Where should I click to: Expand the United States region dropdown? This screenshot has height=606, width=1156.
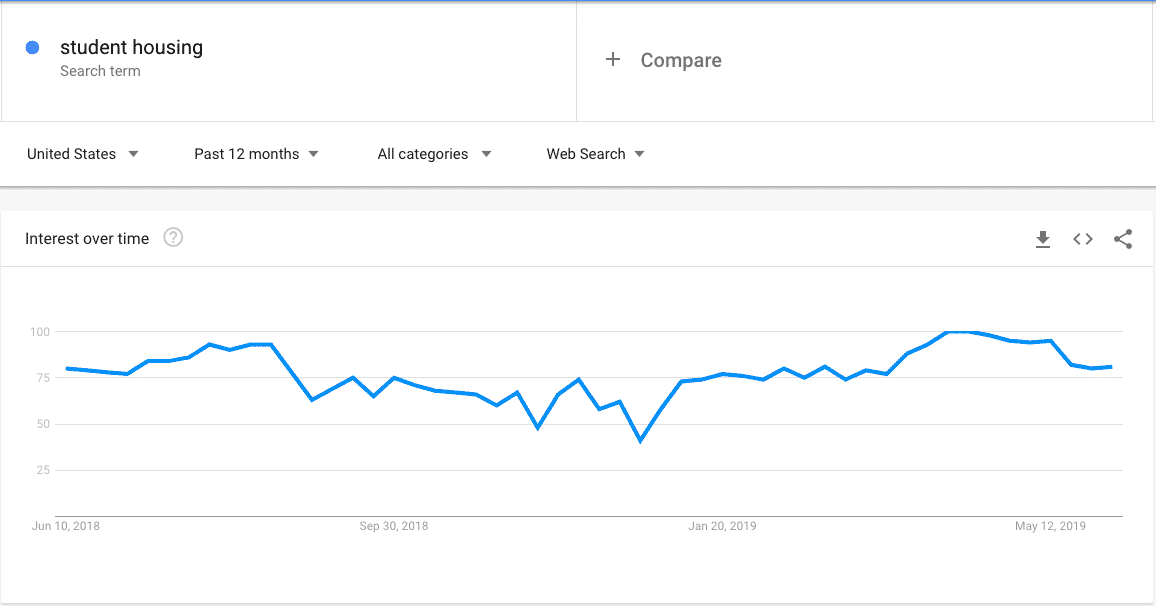pyautogui.click(x=83, y=154)
